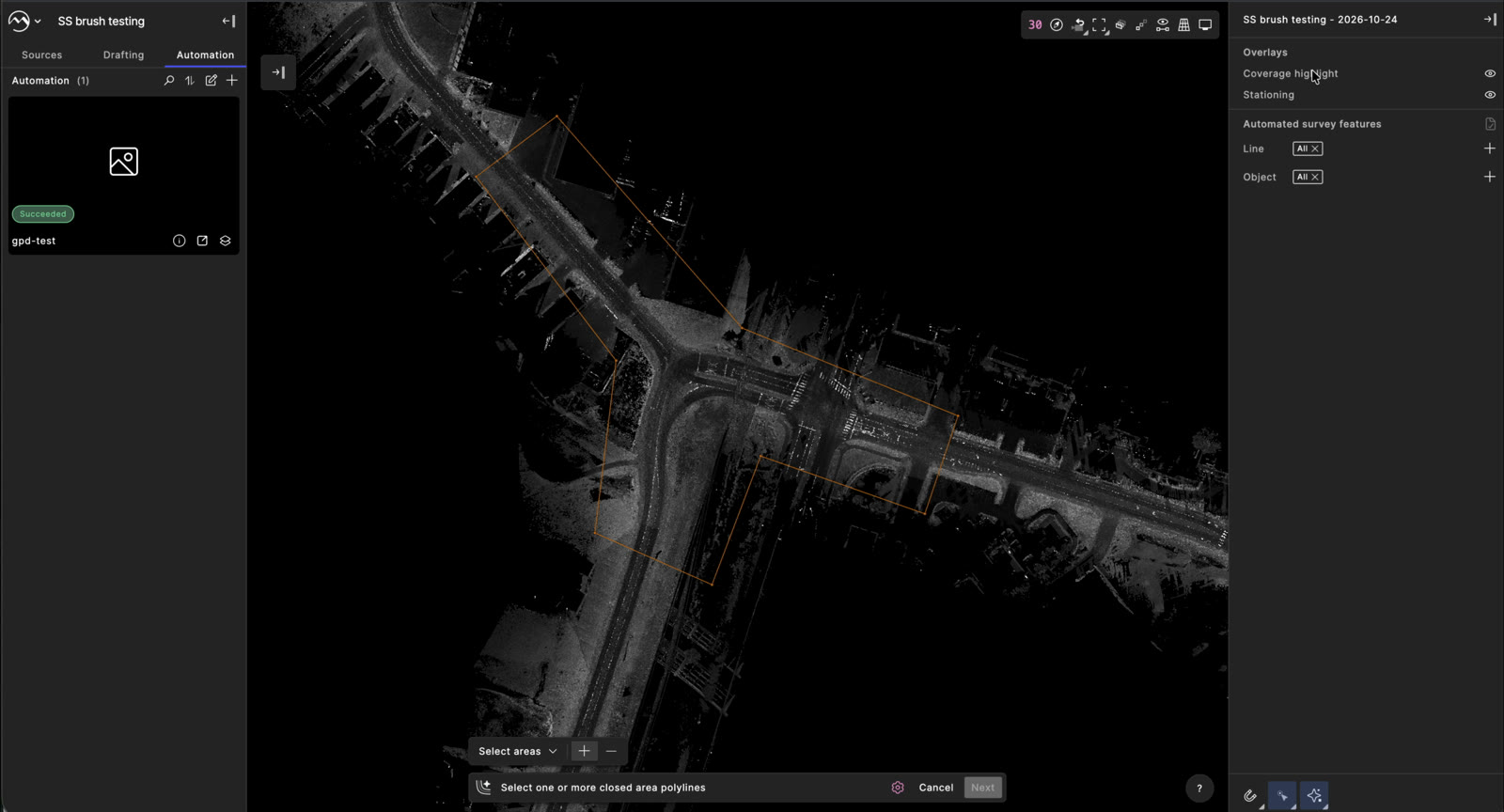This screenshot has height=812, width=1504.
Task: Click the gpd-test automation name
Action: point(34,241)
